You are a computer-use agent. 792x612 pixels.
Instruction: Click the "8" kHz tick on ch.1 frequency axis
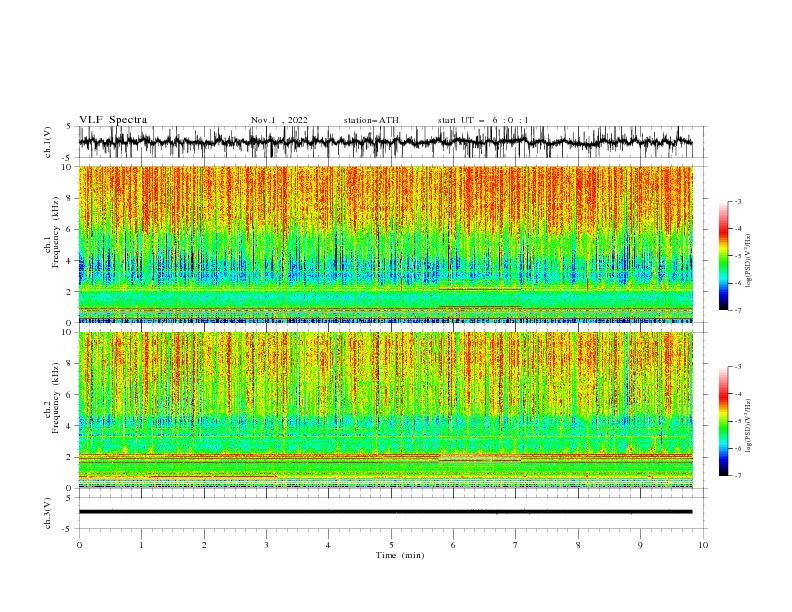(70, 198)
